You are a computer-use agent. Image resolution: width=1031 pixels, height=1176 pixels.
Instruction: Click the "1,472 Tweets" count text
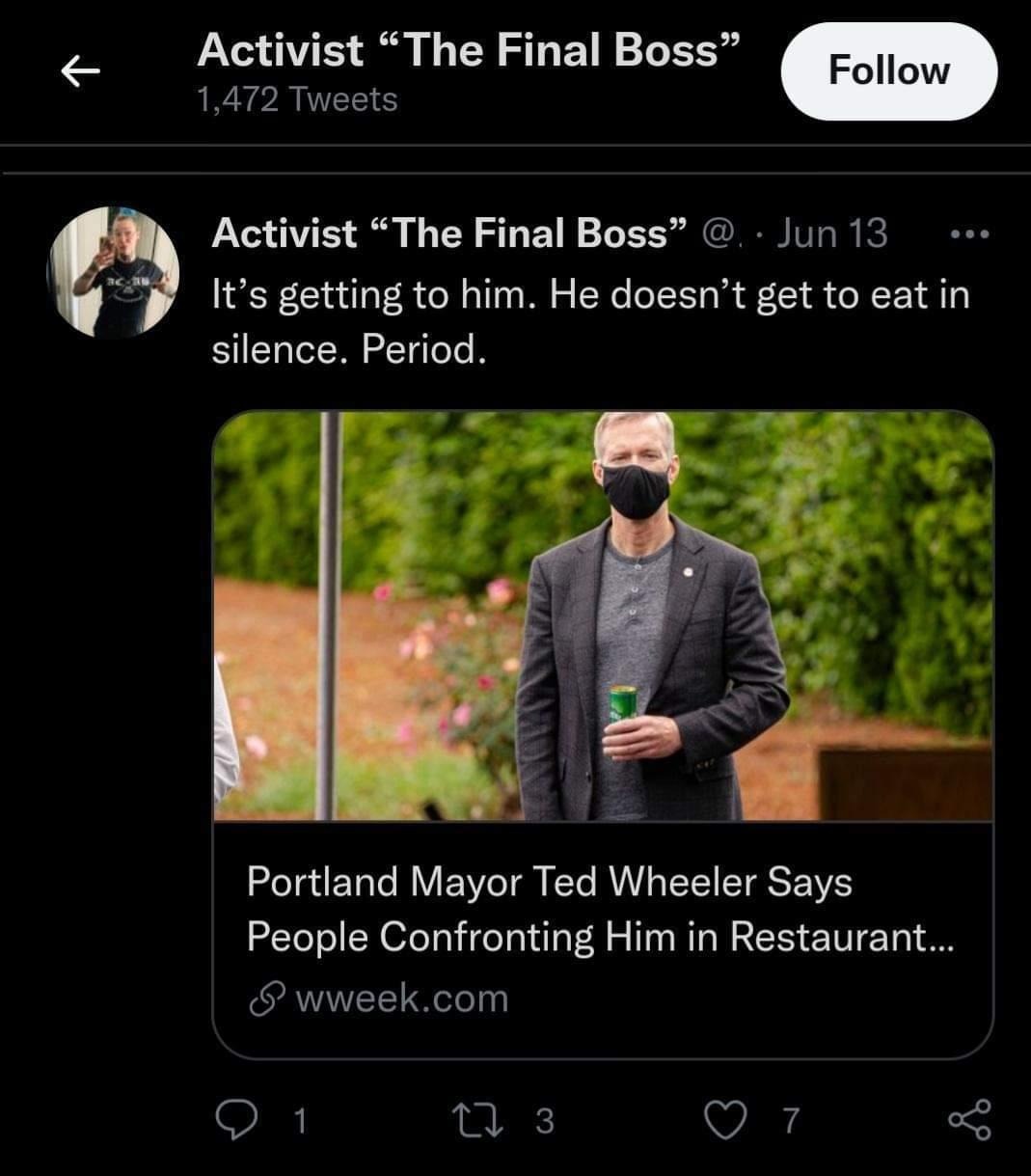[x=297, y=99]
